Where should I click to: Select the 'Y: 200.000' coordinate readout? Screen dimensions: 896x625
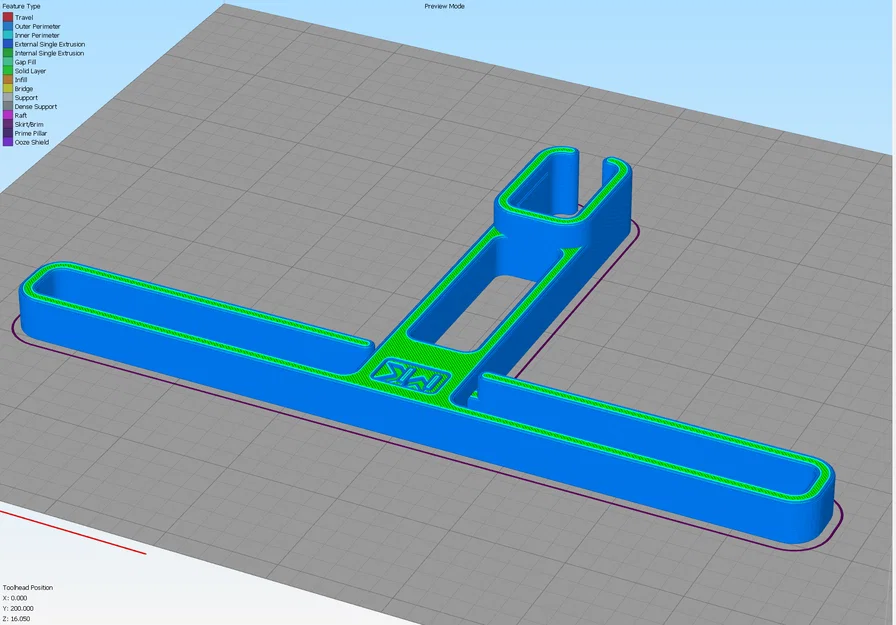[x=18, y=608]
